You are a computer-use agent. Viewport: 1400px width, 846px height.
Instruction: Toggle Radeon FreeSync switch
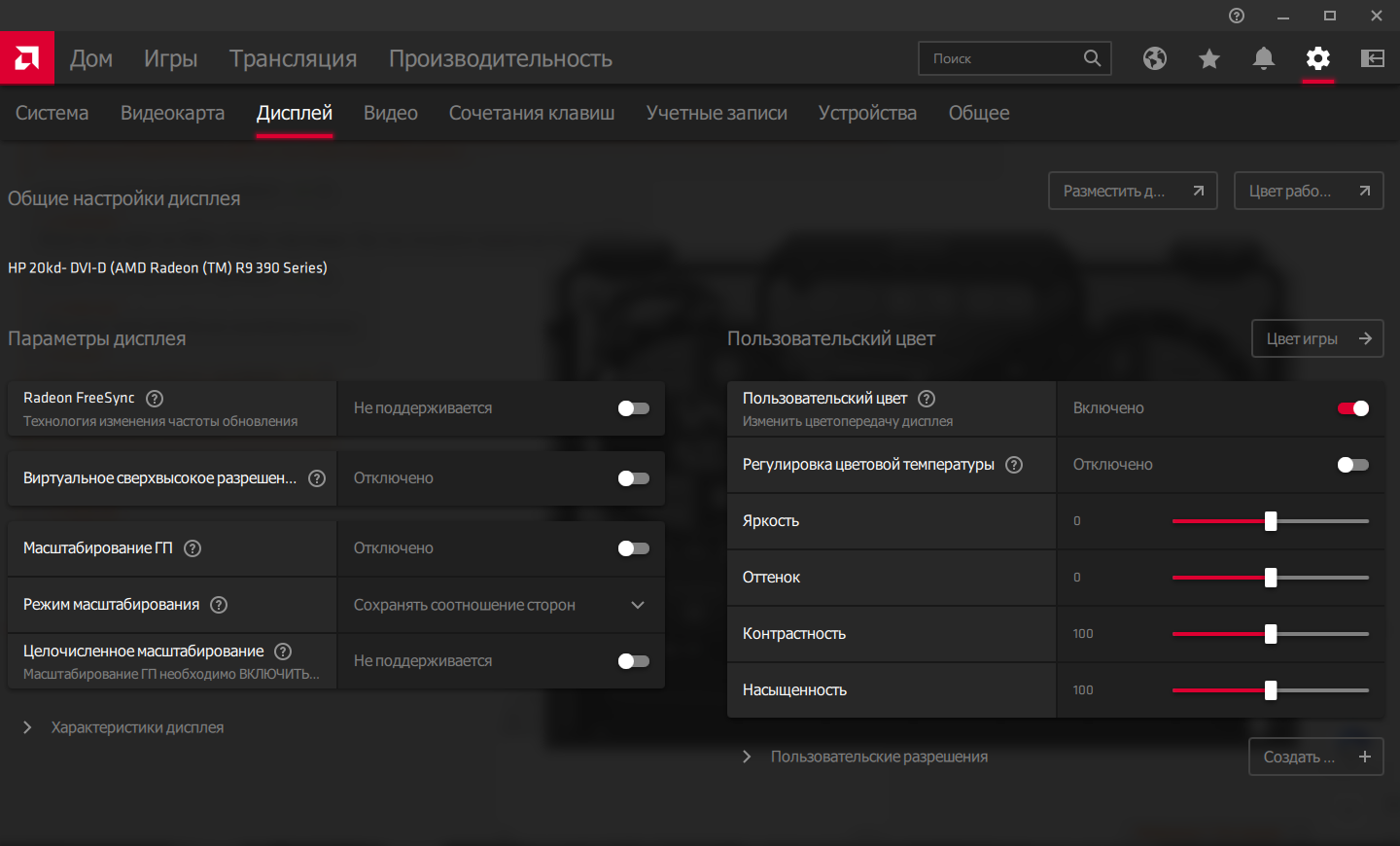634,408
